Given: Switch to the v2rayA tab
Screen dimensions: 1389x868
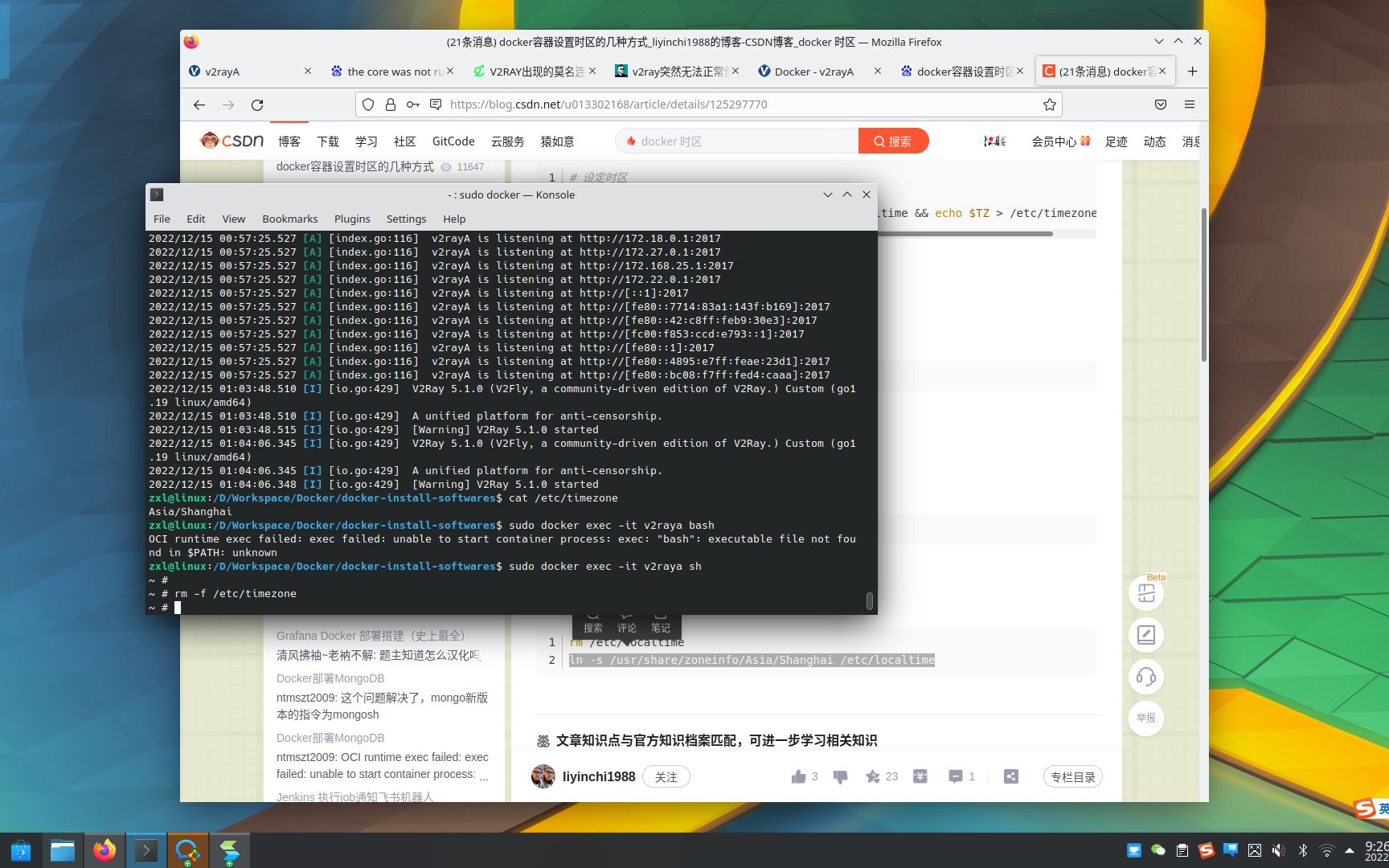Looking at the screenshot, I should [x=250, y=72].
